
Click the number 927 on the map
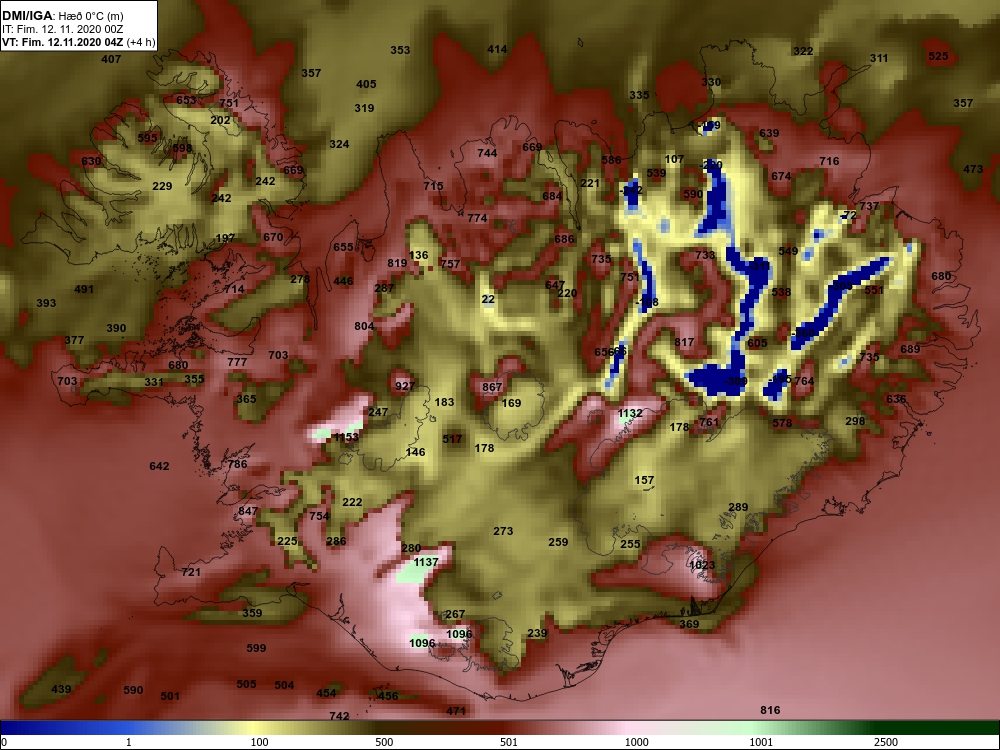(x=405, y=386)
